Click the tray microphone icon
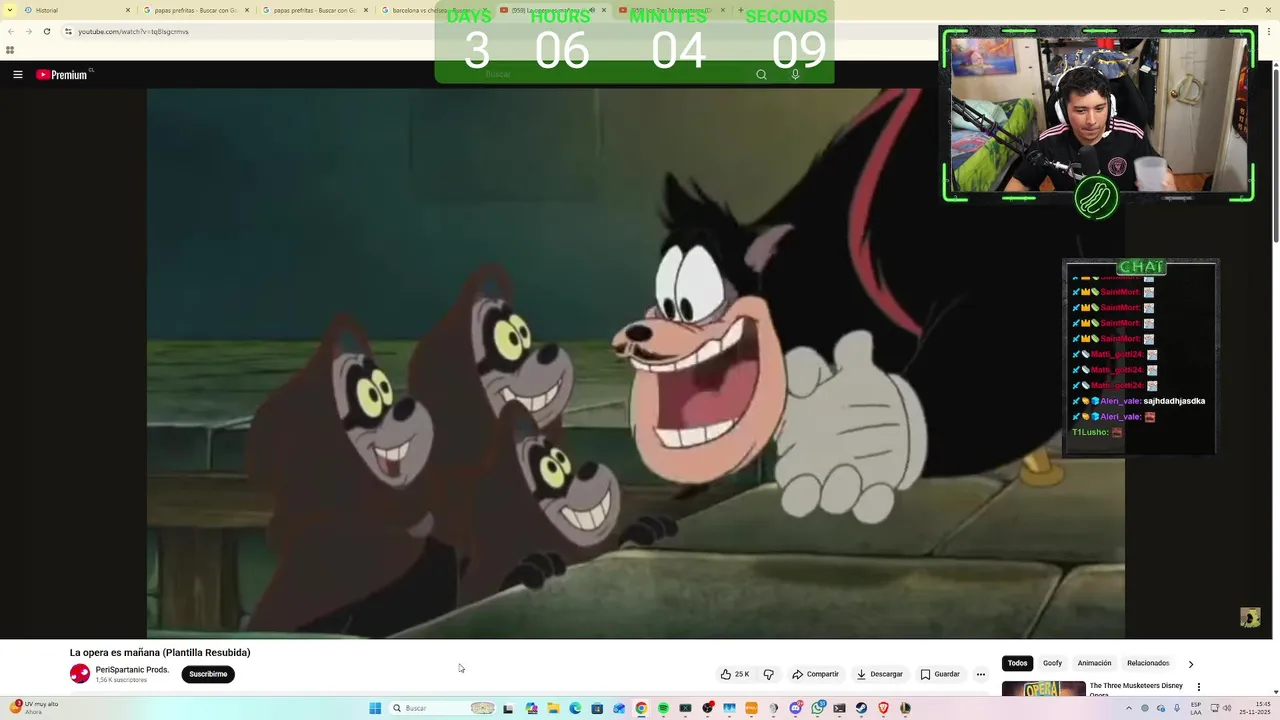This screenshot has width=1280, height=720. (1177, 708)
